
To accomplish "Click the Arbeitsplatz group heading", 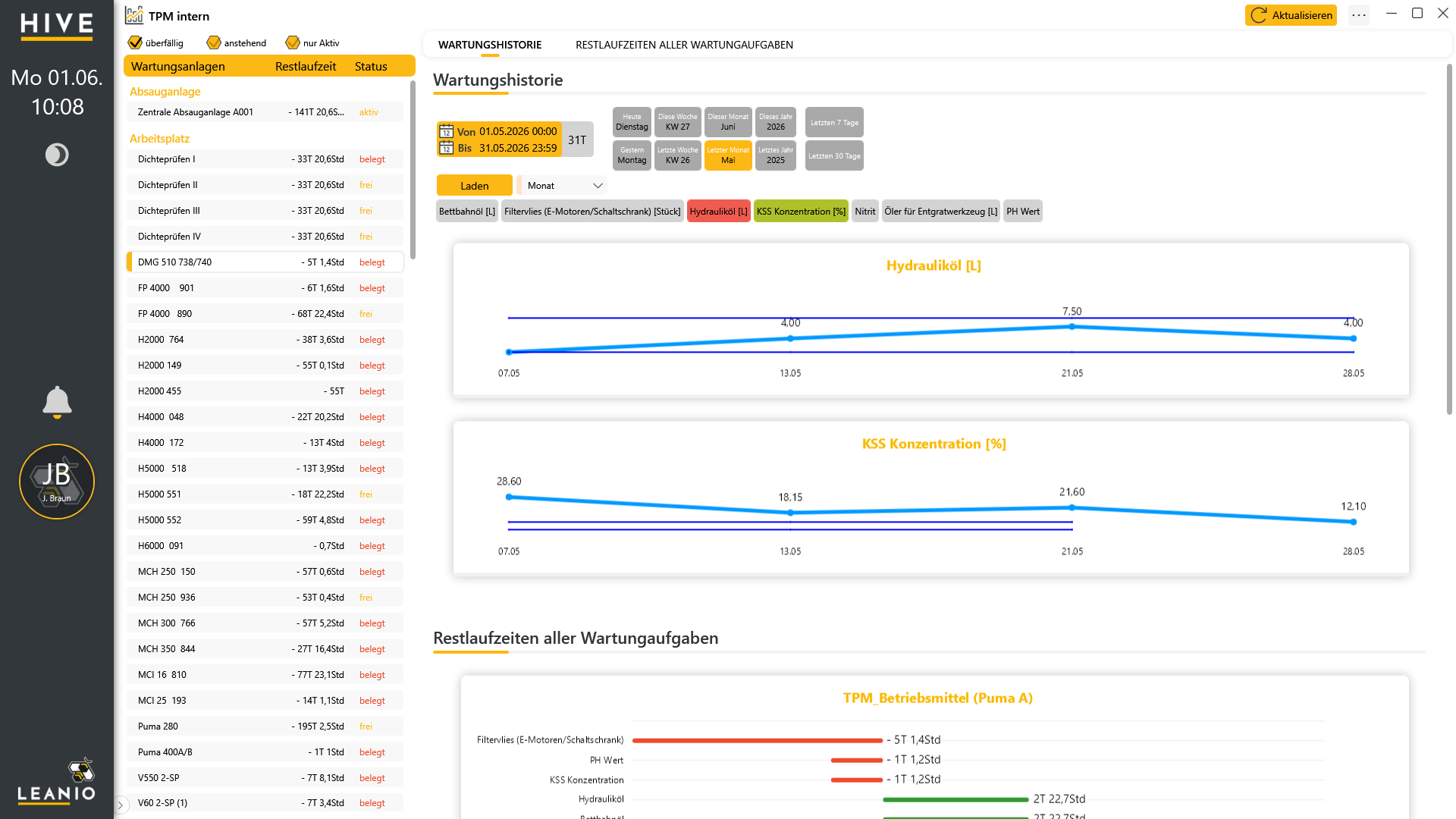I will click(159, 139).
